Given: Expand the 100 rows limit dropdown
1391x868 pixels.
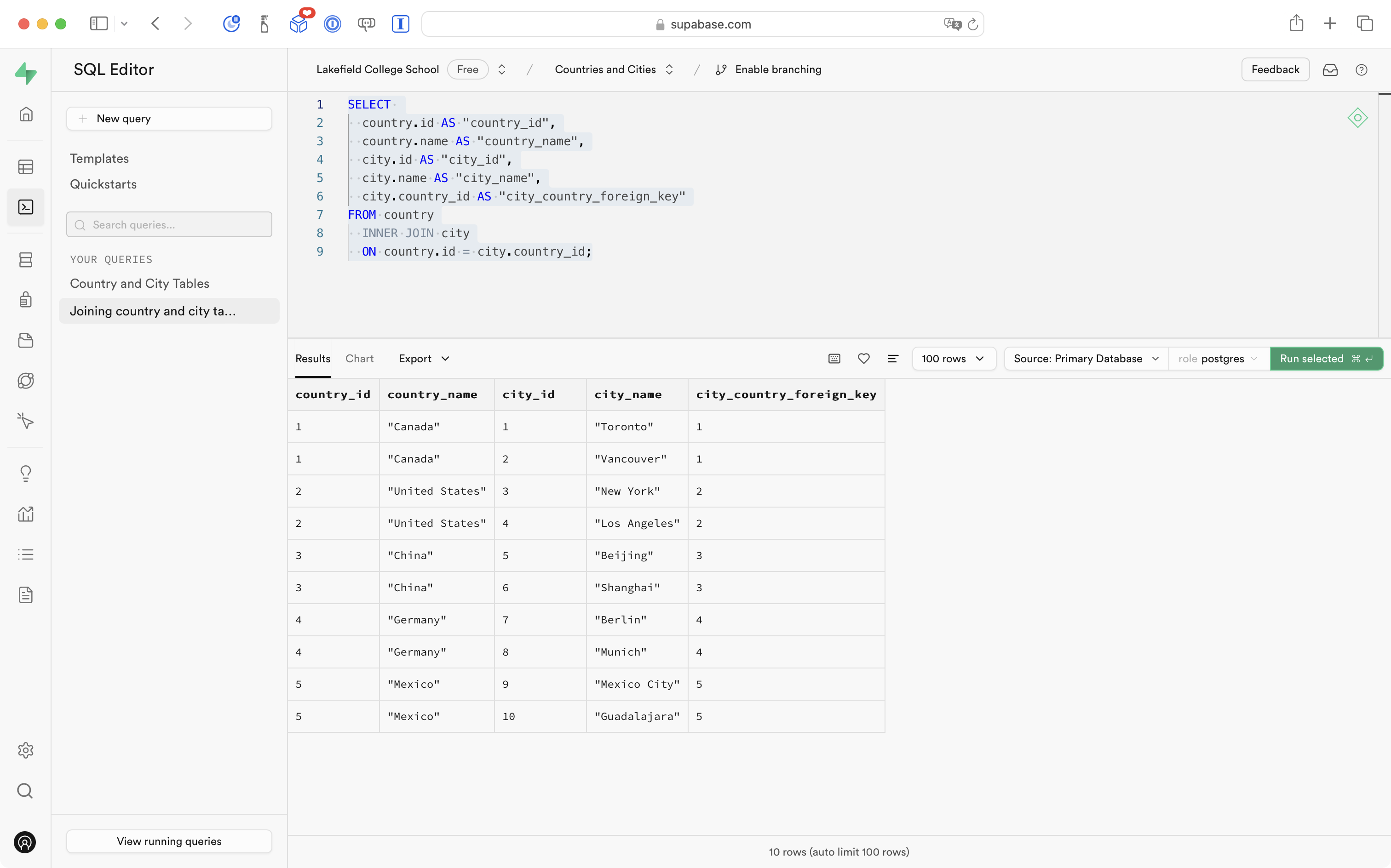Looking at the screenshot, I should point(953,359).
